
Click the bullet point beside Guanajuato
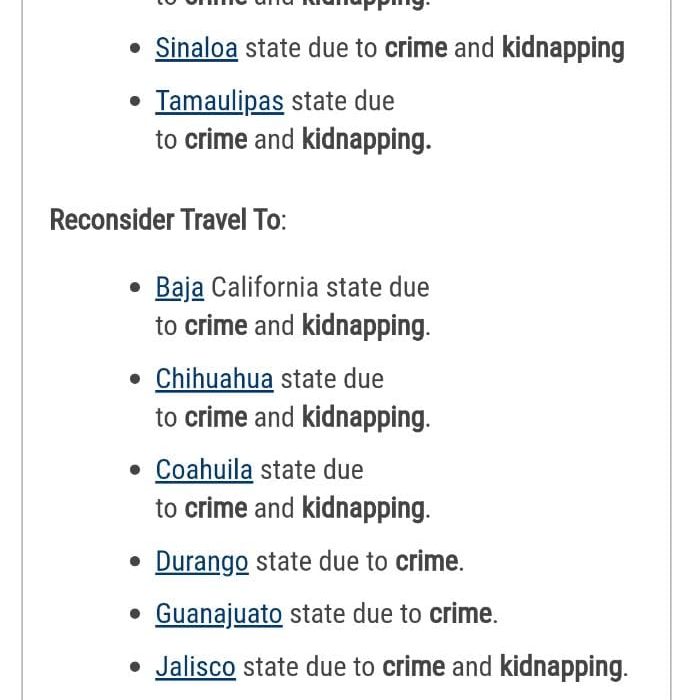click(136, 615)
